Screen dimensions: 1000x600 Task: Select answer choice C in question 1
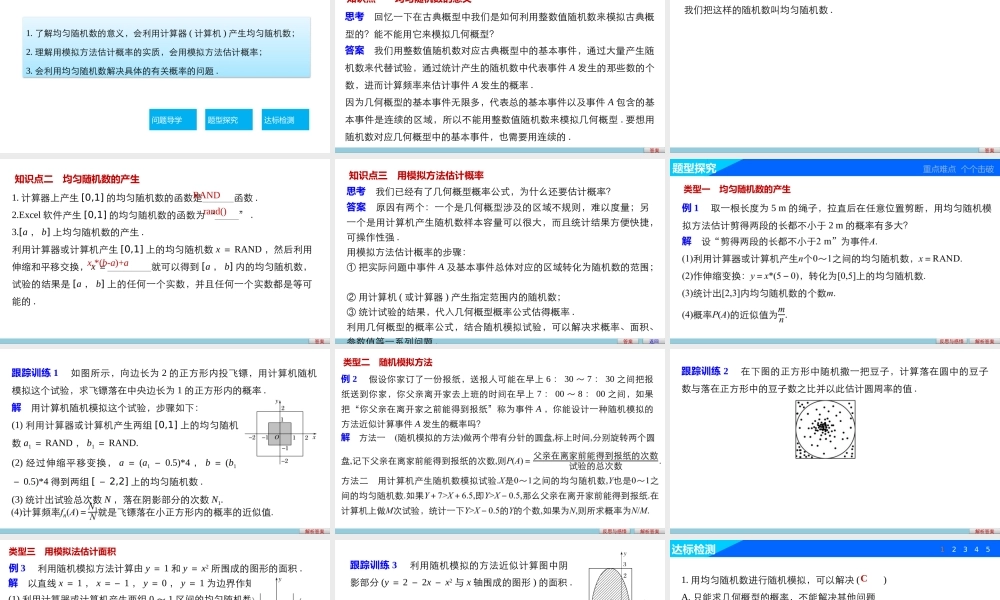pos(864,581)
